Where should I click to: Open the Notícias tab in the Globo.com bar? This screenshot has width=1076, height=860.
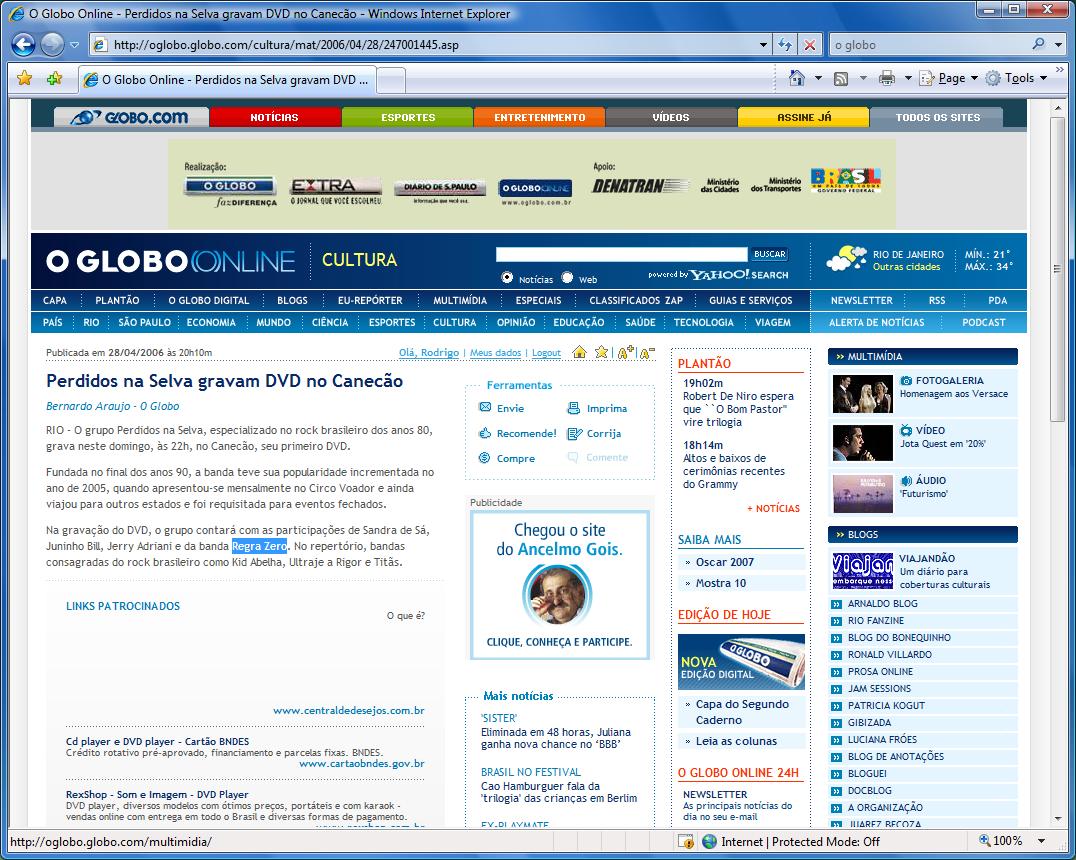274,117
